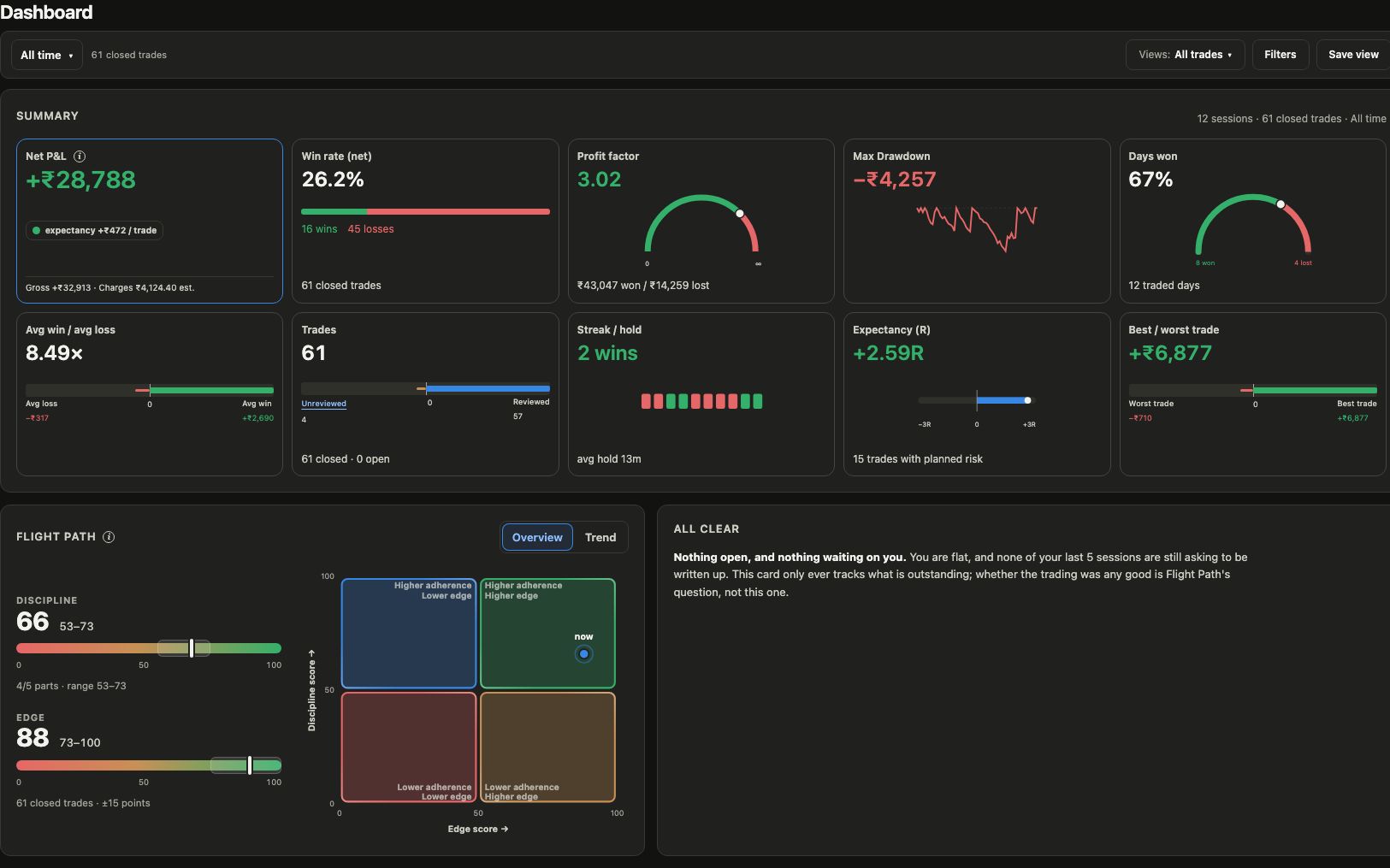Click the worst trade value −₹710
Screen dimensions: 1390x868
tap(1140, 418)
